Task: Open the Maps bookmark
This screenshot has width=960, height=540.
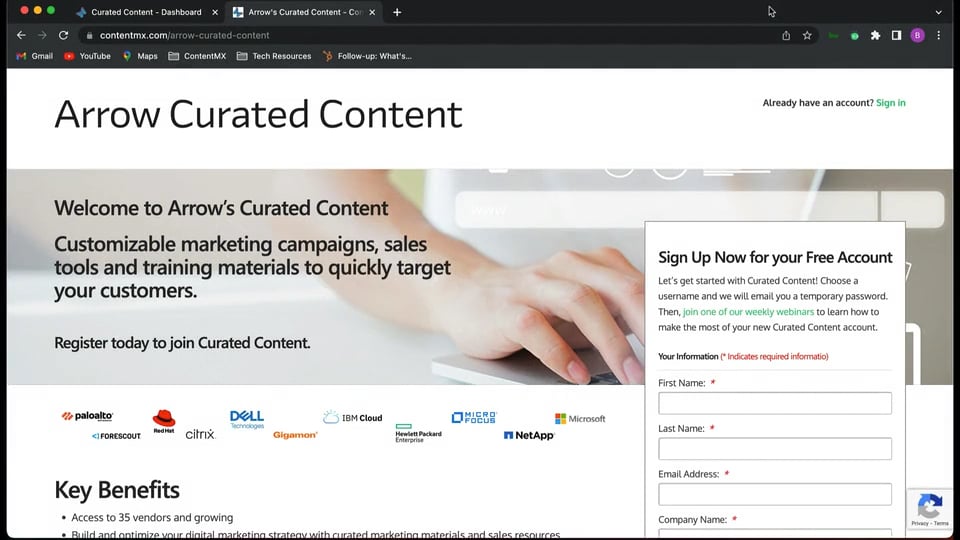Action: pos(140,56)
